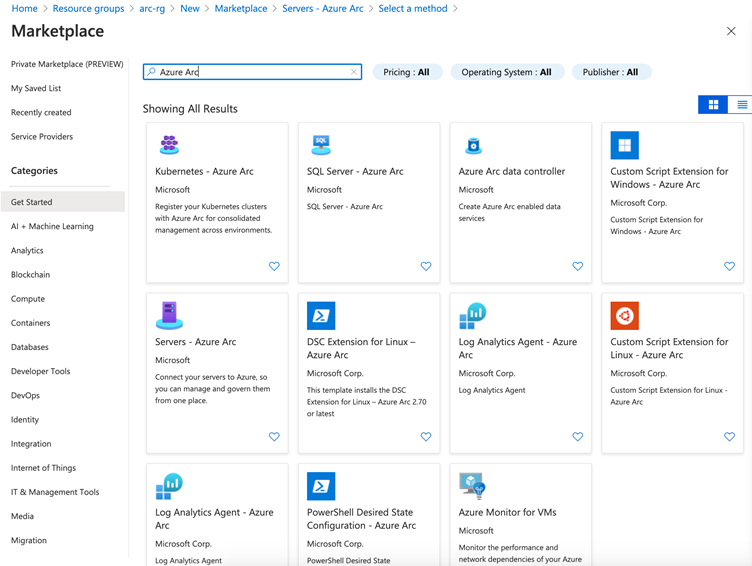Click the Custom Script Extension for Windows icon

click(624, 145)
